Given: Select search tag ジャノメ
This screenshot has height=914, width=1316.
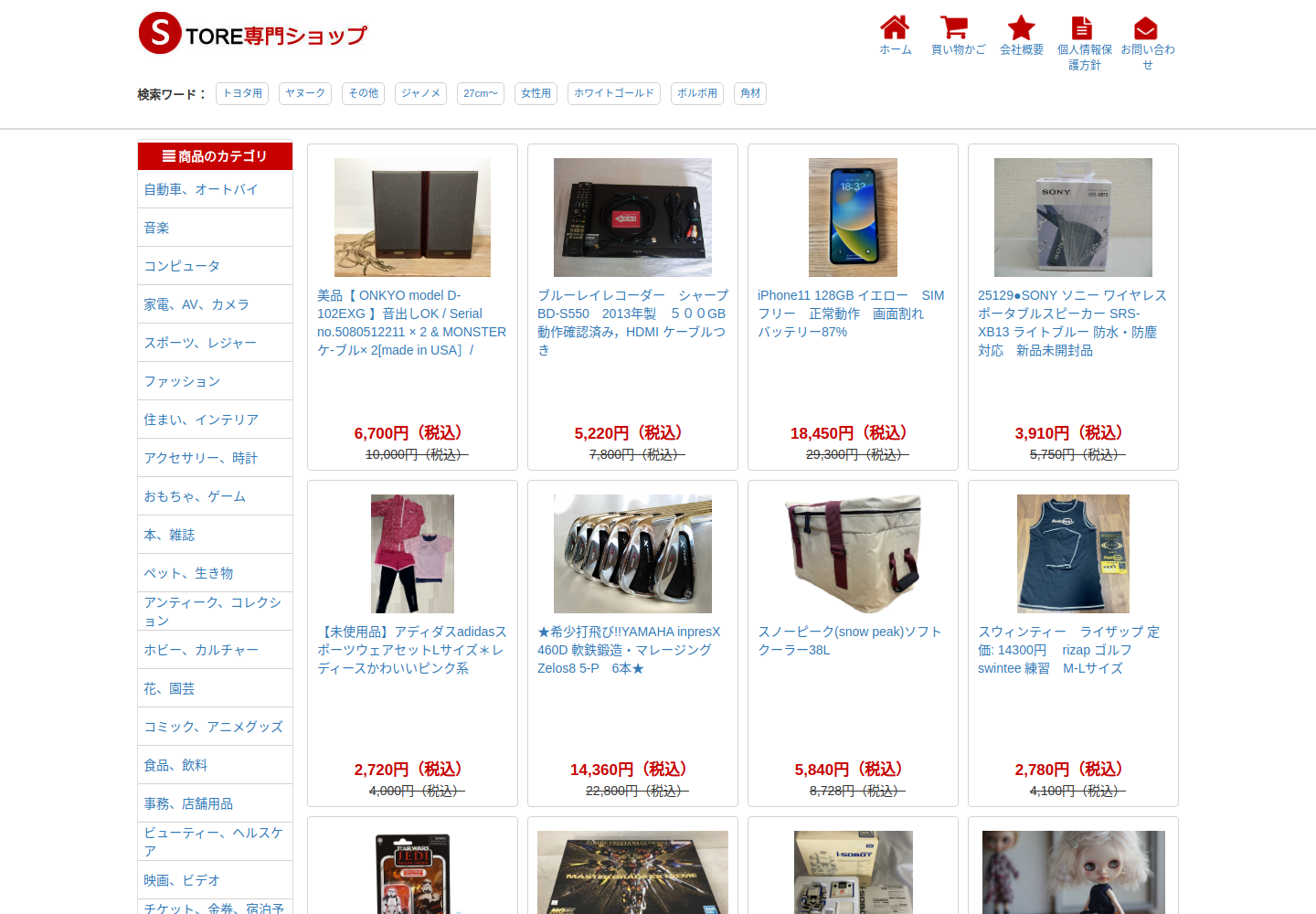Looking at the screenshot, I should [420, 93].
